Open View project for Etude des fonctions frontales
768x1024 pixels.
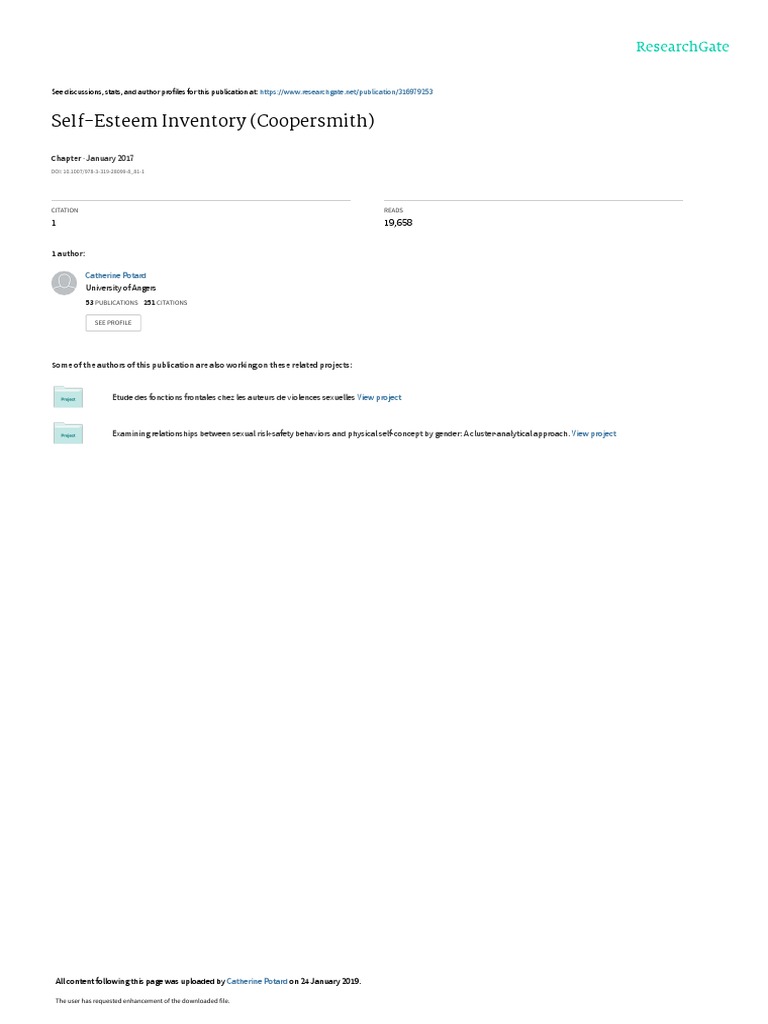[379, 397]
